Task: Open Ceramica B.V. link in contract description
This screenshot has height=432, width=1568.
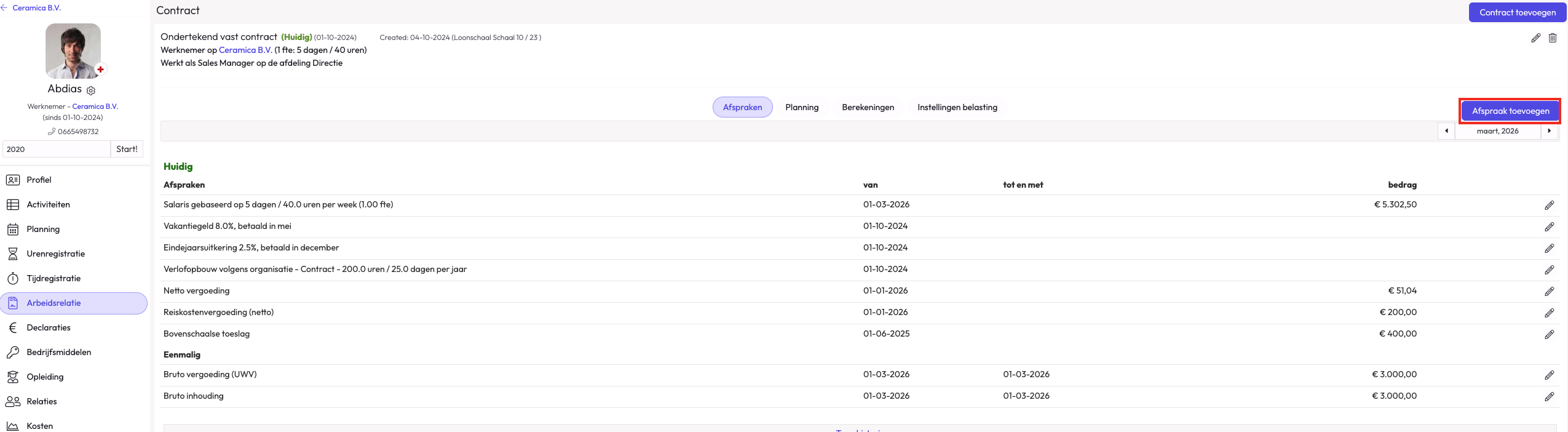Action: (245, 50)
